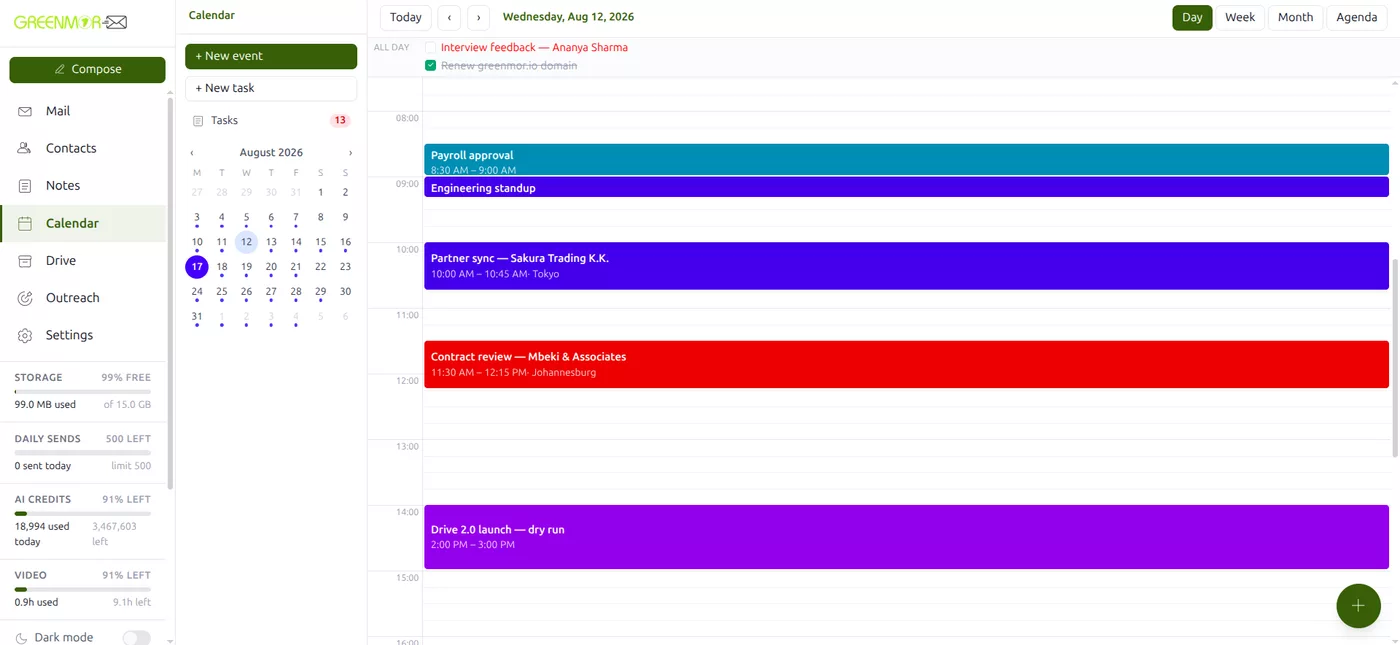Click Wednesday, Aug 12, 2026 date heading
Image resolution: width=1400 pixels, height=645 pixels.
coord(568,17)
